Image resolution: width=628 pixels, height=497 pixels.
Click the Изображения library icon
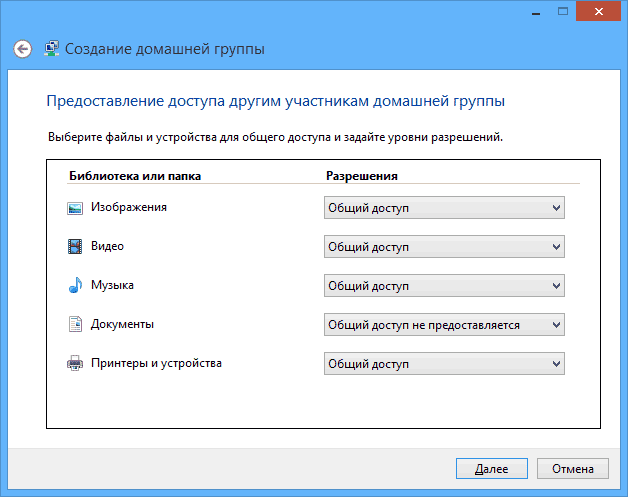[75, 208]
